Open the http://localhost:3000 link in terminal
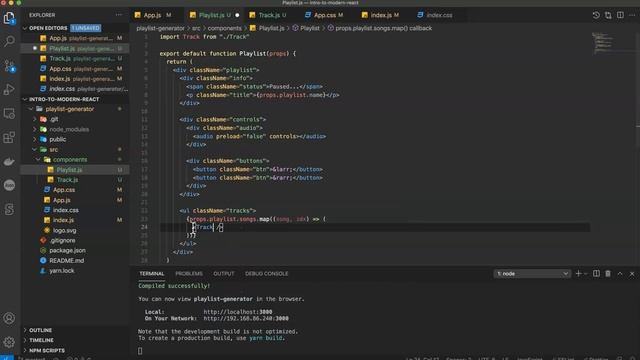Screen dimensions: 640x360 238,312
